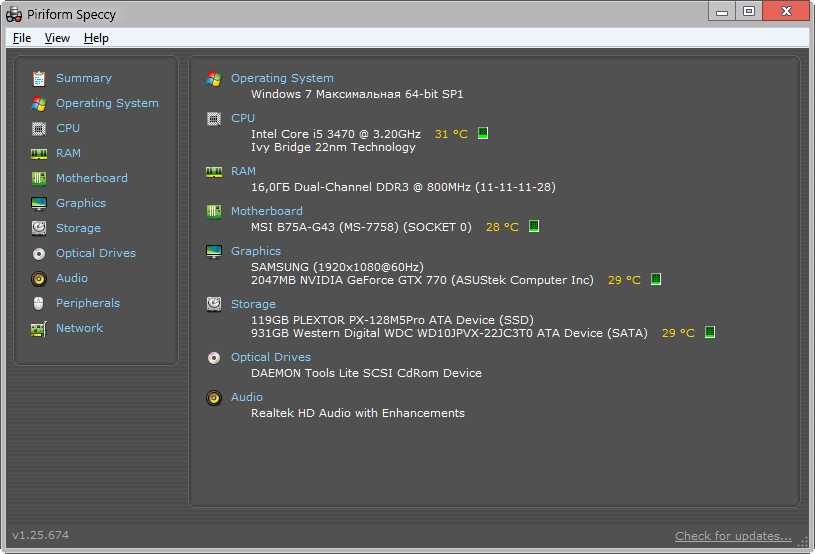This screenshot has height=554, width=815.
Task: Click the Graphics monitor icon in sidebar
Action: pos(39,203)
